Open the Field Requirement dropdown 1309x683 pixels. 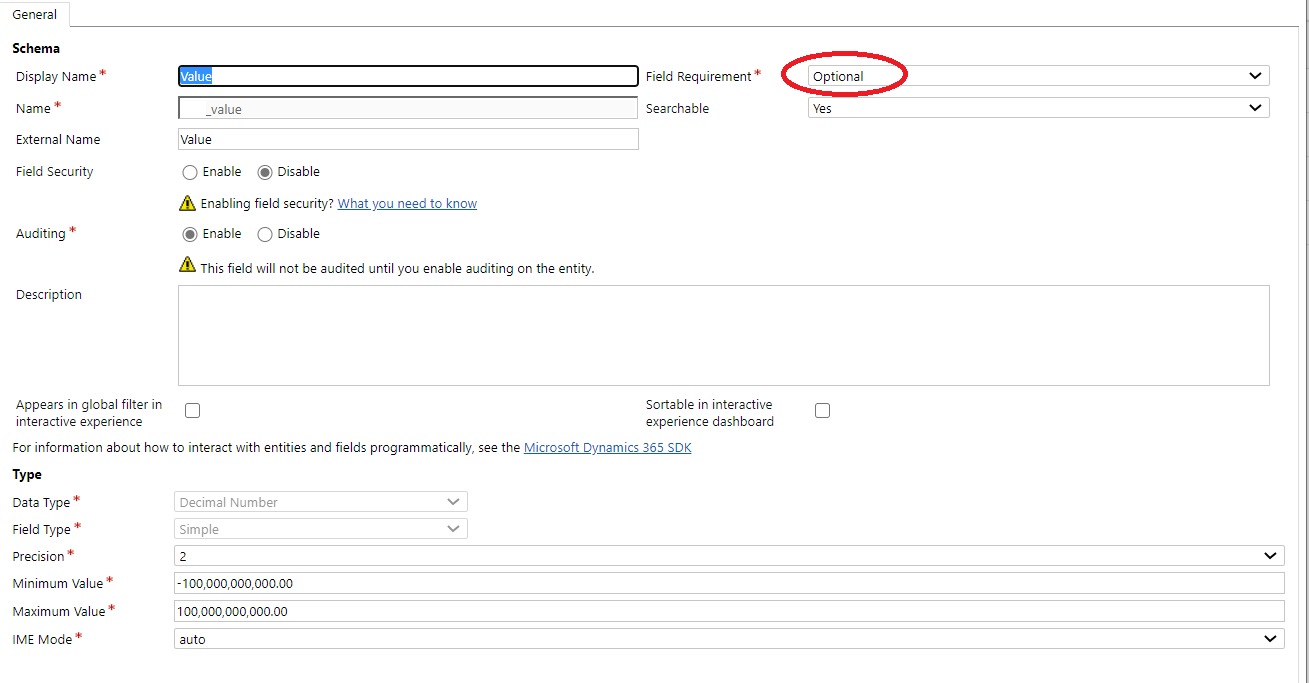1039,76
